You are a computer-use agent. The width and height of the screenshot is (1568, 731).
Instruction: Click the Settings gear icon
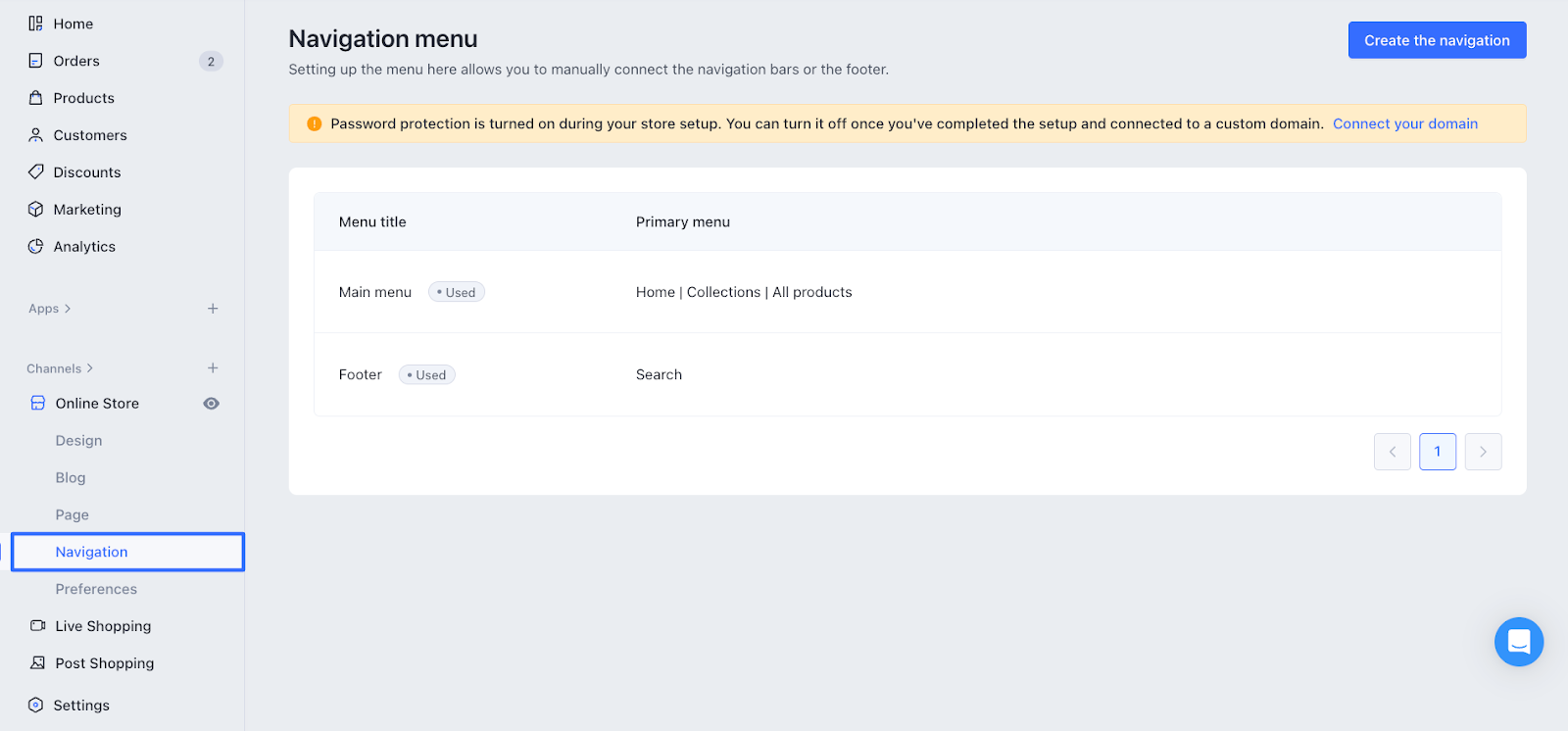pyautogui.click(x=36, y=706)
